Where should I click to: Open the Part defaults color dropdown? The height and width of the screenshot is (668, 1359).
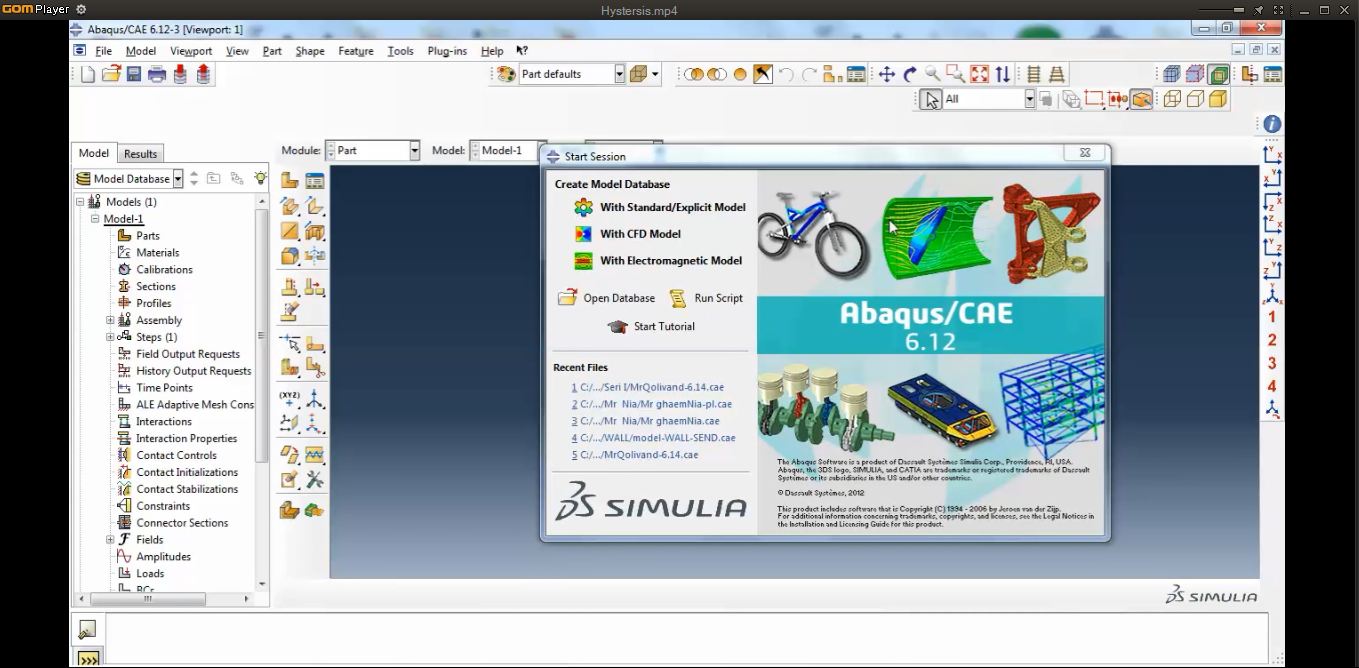click(x=620, y=74)
